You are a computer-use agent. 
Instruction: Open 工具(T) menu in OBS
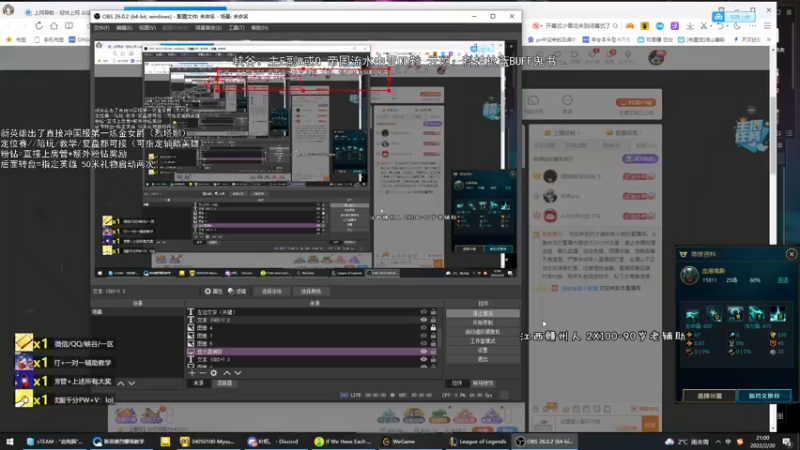[236, 28]
